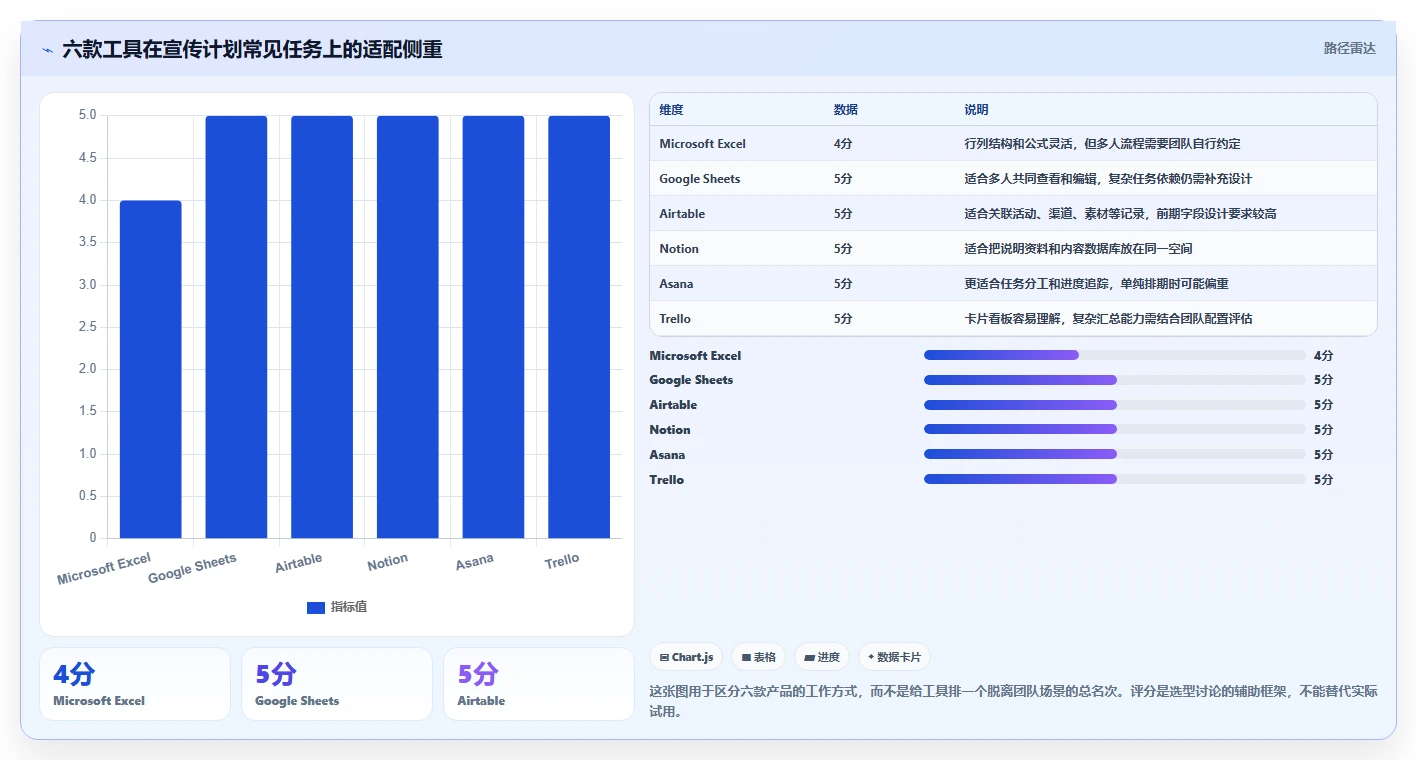1417x760 pixels.
Task: Click the Asana label beside its progress bar
Action: coord(667,455)
